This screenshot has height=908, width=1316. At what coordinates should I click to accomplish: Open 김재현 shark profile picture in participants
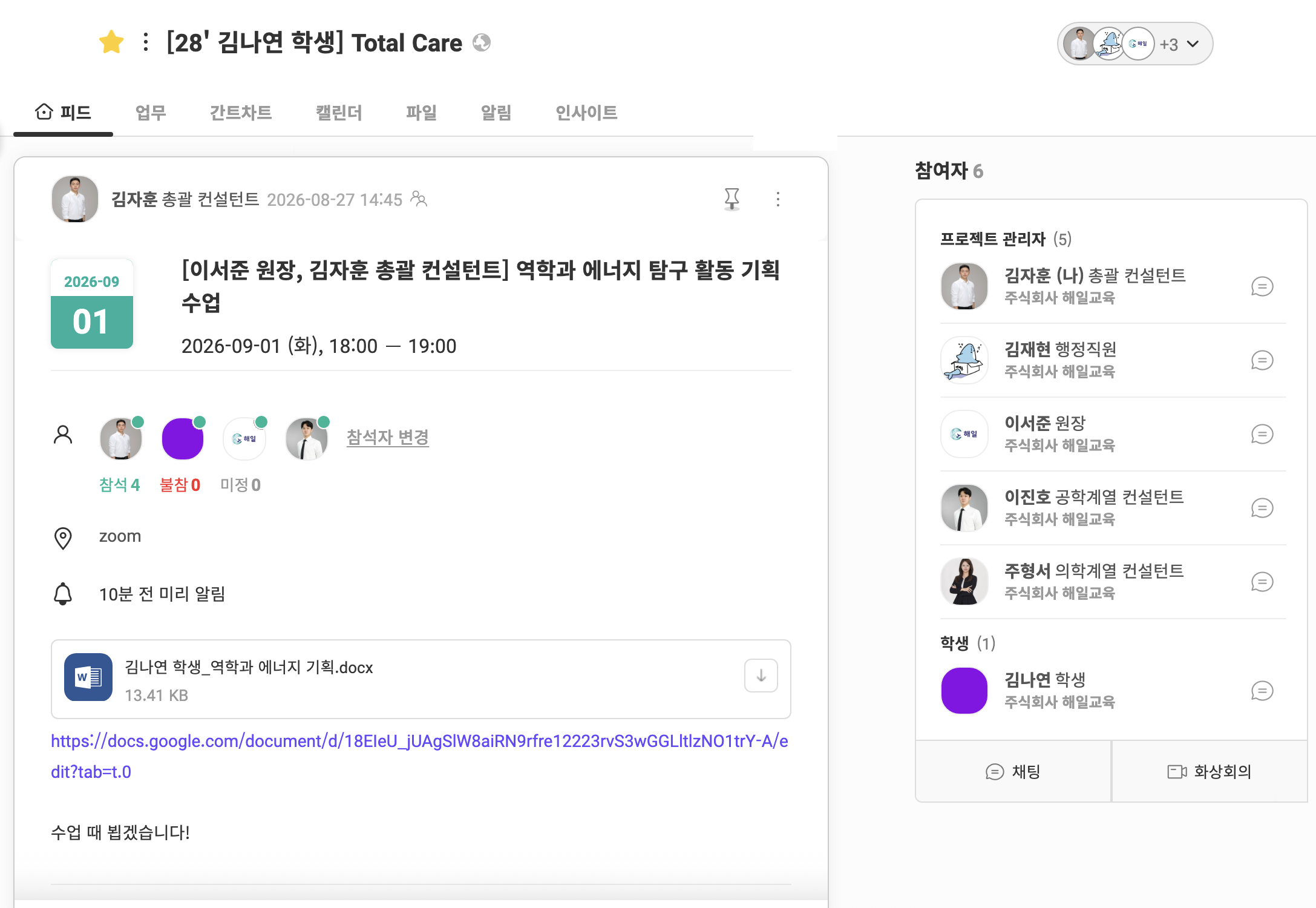click(964, 360)
